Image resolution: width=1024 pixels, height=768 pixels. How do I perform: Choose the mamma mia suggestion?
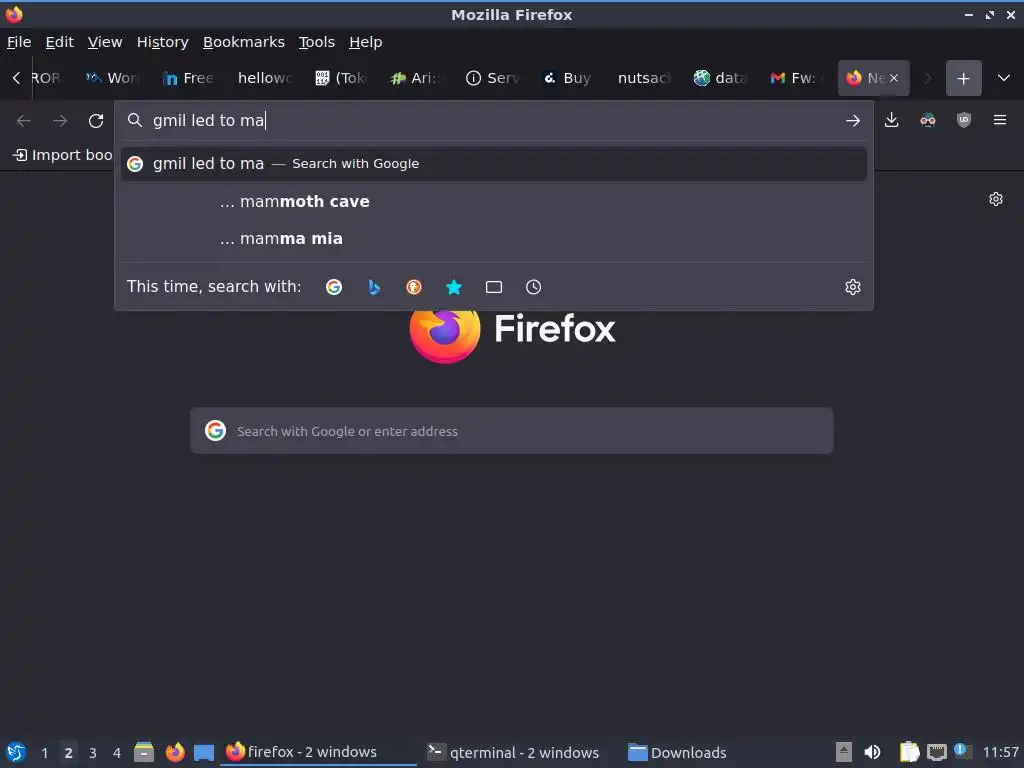[494, 239]
